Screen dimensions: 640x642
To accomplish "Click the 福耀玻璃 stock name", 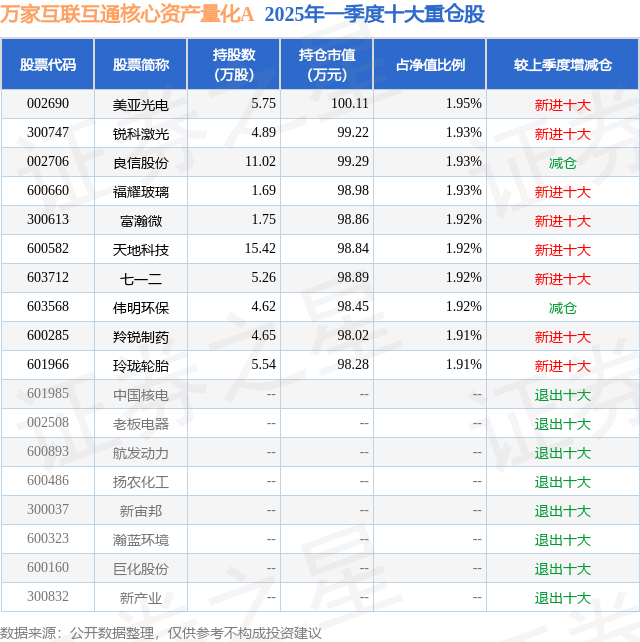I will (141, 191).
